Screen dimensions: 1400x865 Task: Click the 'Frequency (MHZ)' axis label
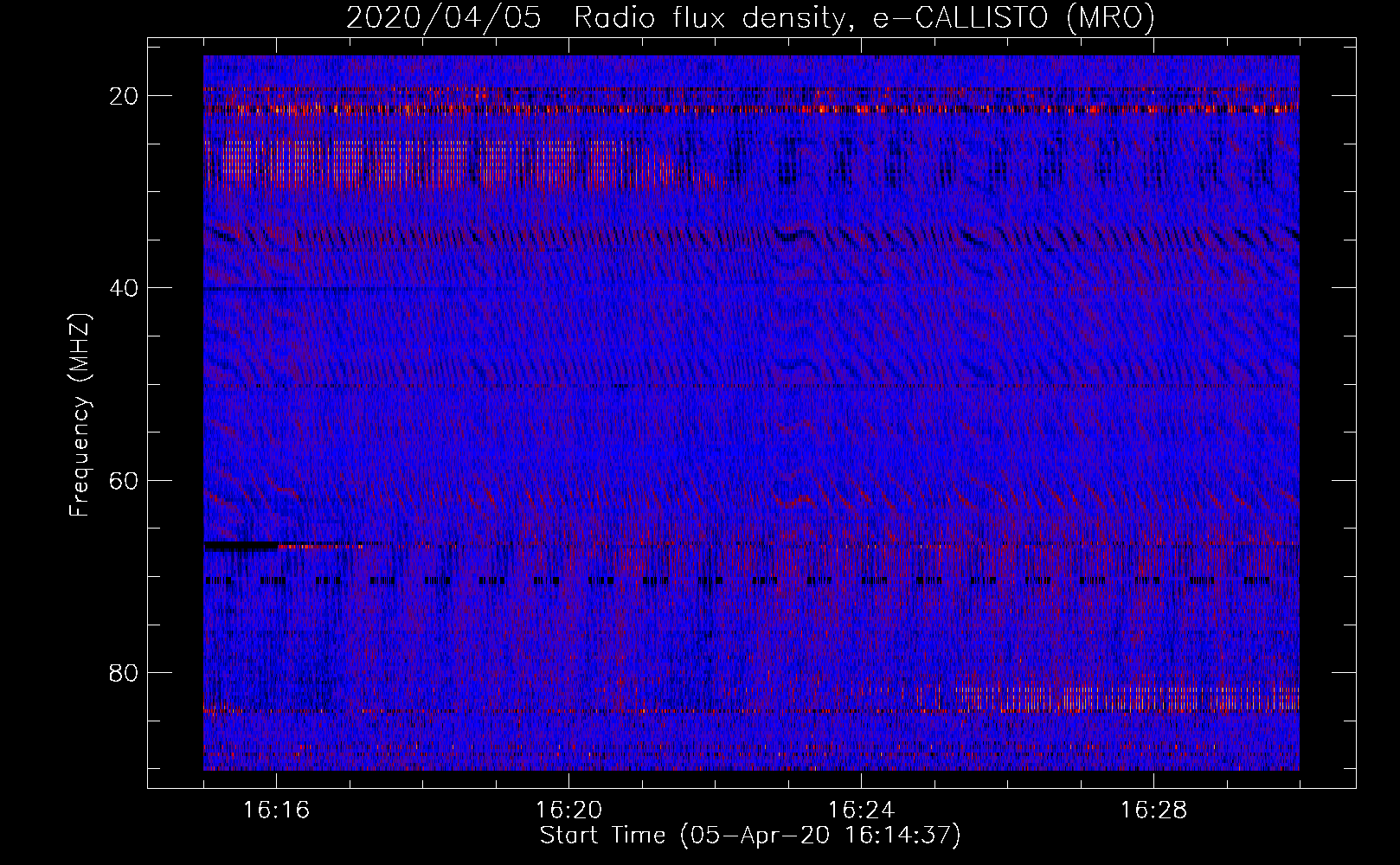[x=80, y=415]
